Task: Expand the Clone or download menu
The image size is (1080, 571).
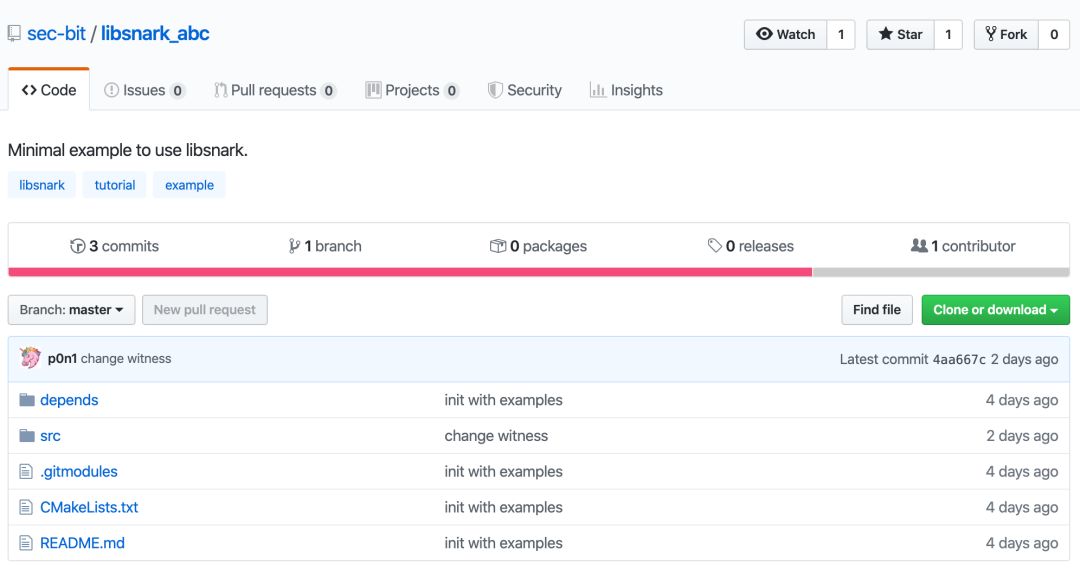Action: 995,310
